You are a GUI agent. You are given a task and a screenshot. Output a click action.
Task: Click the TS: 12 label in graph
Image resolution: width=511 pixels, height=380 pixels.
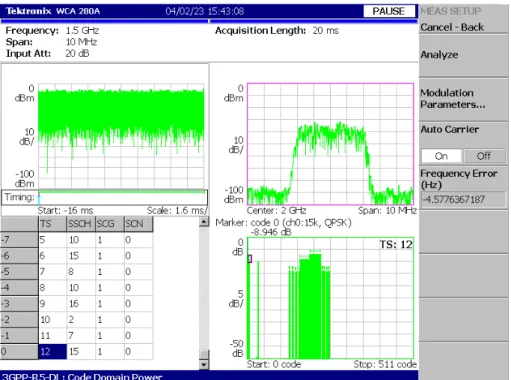396,245
